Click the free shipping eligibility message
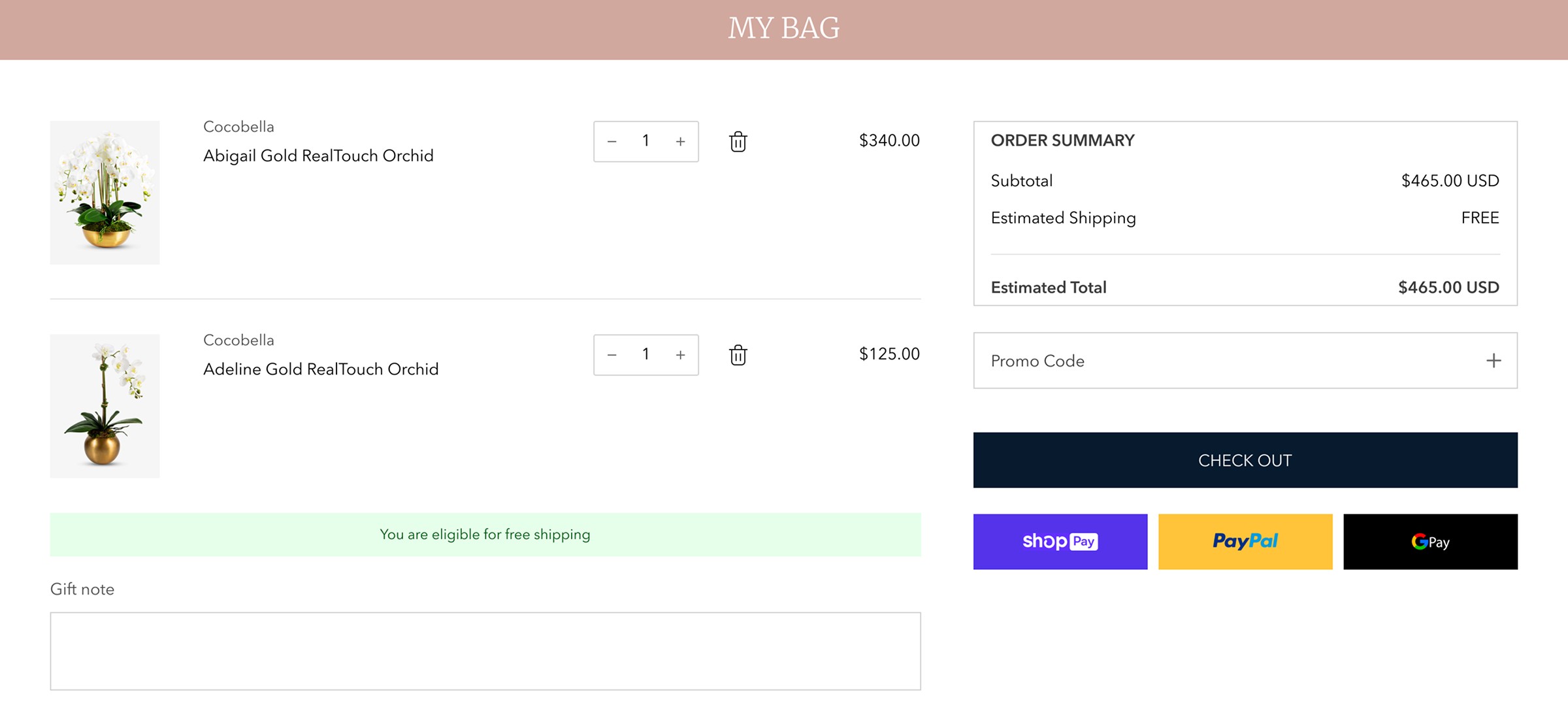The image size is (1568, 709). [x=485, y=535]
